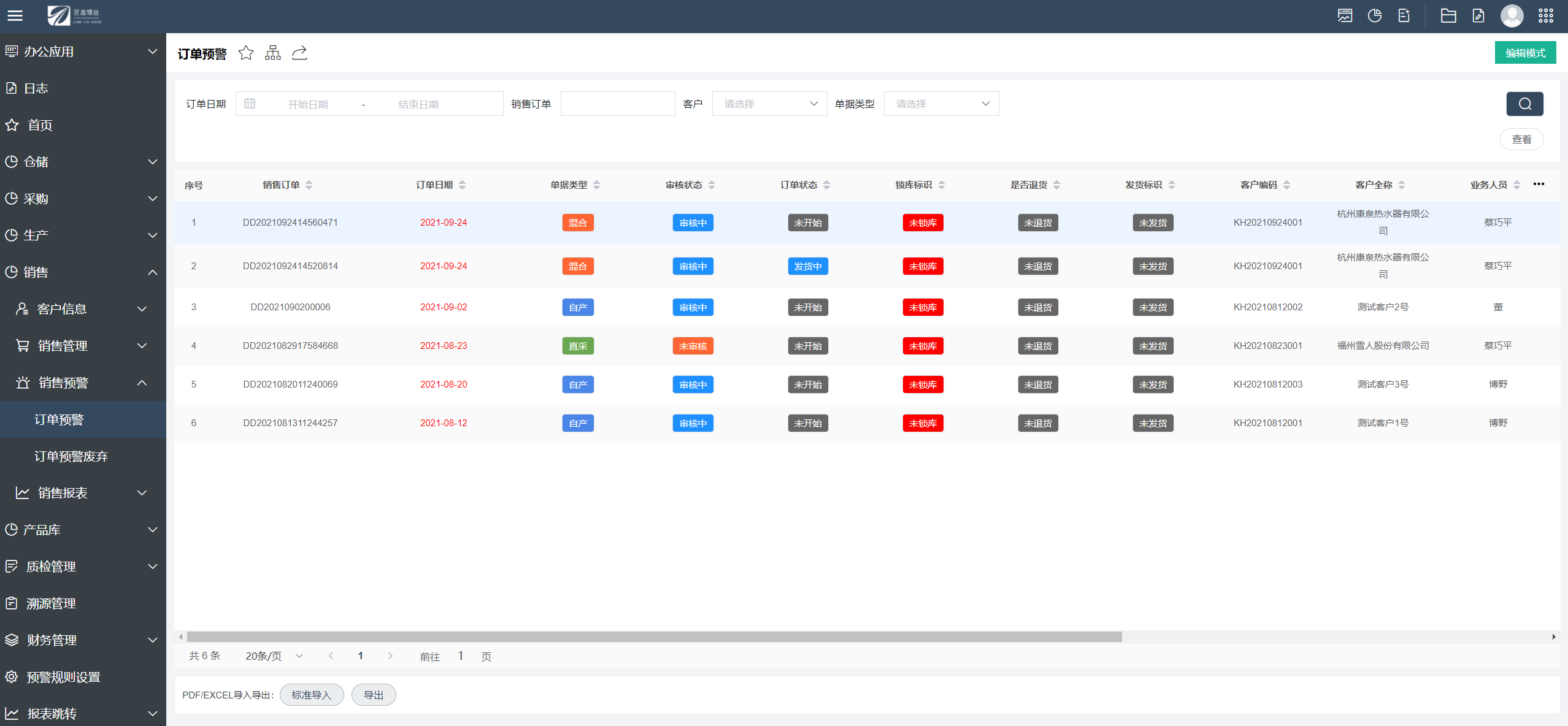Change the 20条/页 page size dropdown
Viewport: 1568px width, 726px height.
[274, 656]
